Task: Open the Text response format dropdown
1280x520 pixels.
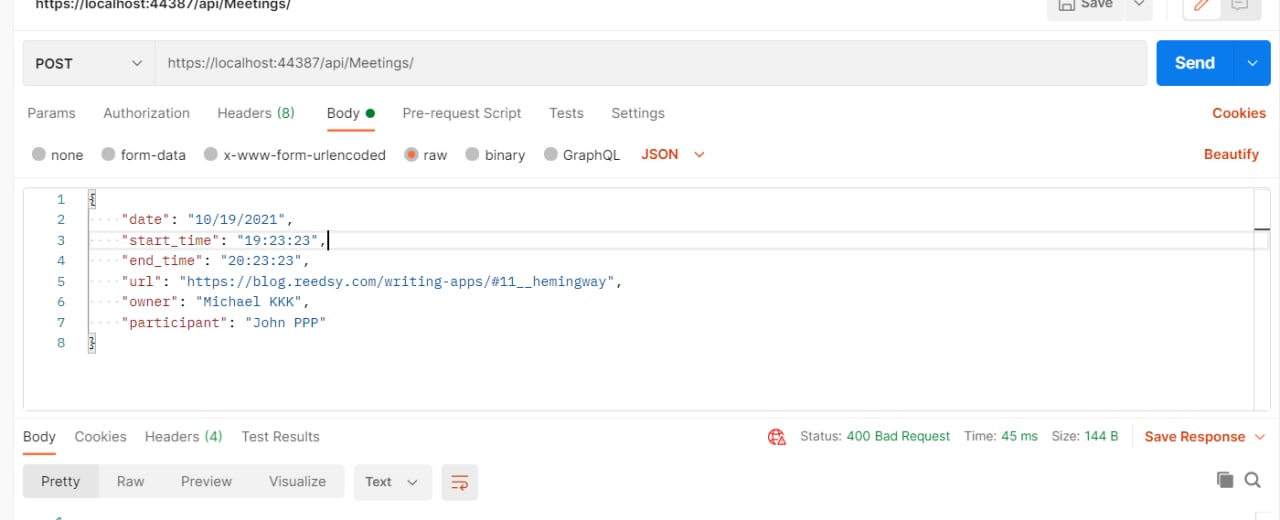Action: click(392, 482)
